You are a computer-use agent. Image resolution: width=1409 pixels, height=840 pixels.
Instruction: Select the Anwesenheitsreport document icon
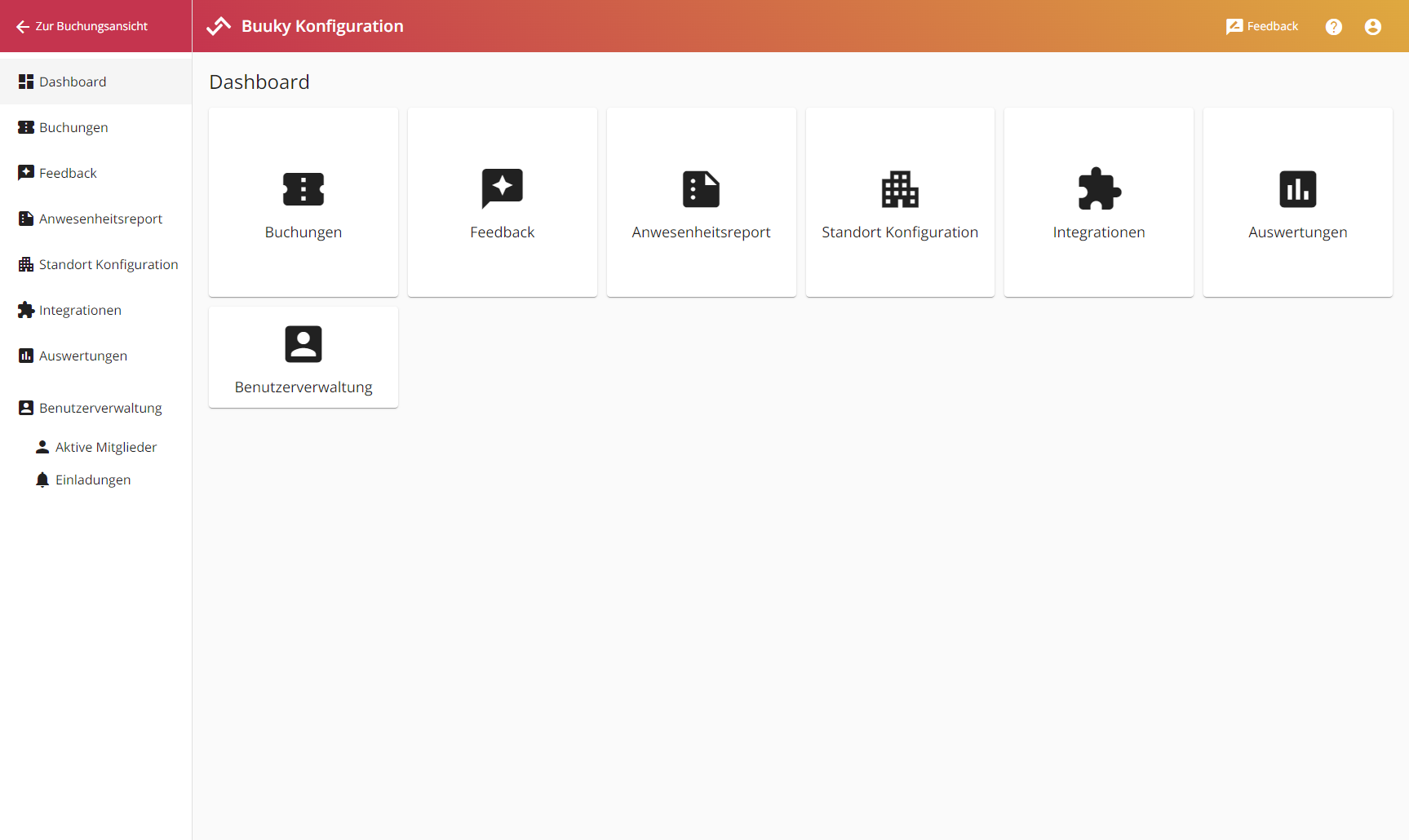[701, 189]
